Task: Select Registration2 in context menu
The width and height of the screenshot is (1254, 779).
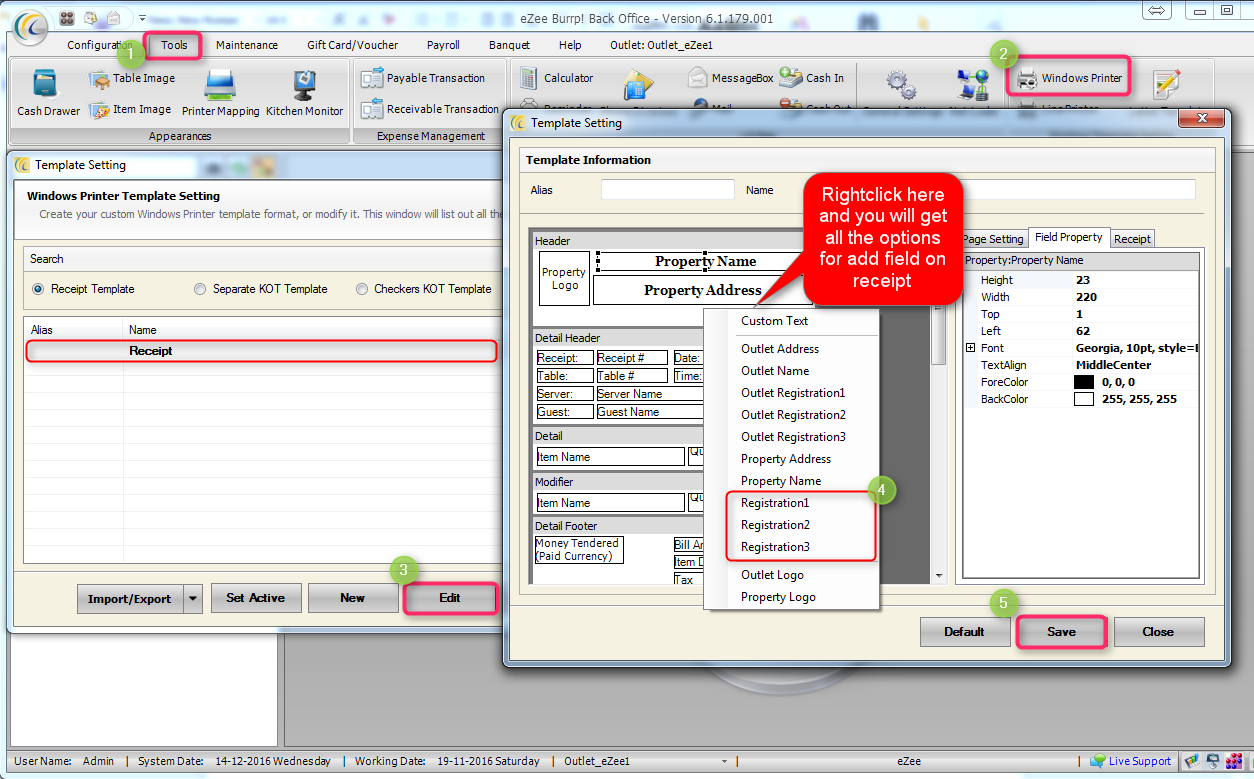Action: point(791,525)
